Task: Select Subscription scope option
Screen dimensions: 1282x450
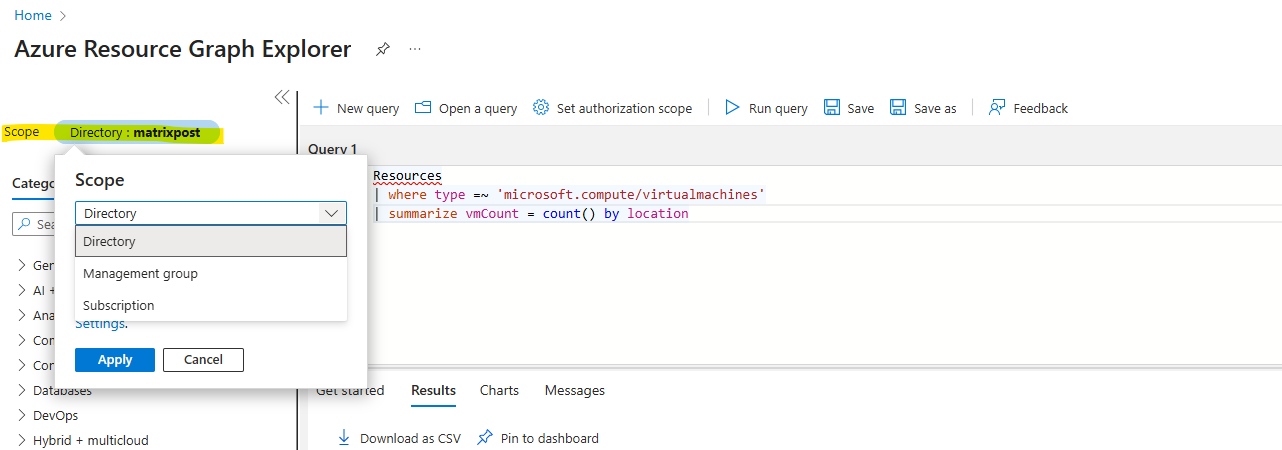Action: [211, 305]
